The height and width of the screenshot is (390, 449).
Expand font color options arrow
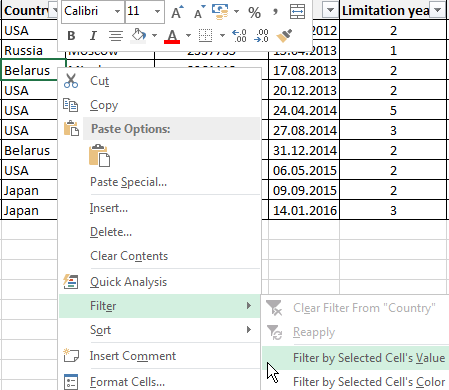pos(188,35)
